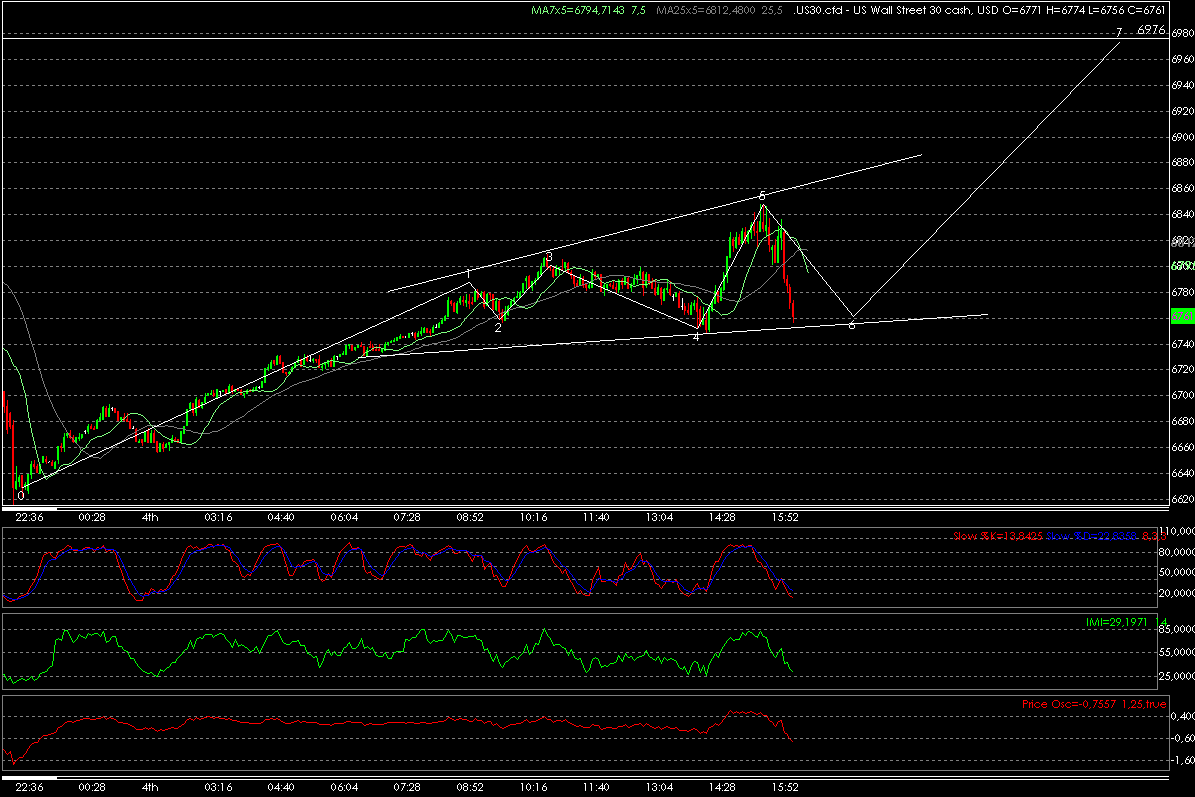Screen dimensions: 1195x797
Task: Select wave label 0 at the chart start
Action: [21, 495]
